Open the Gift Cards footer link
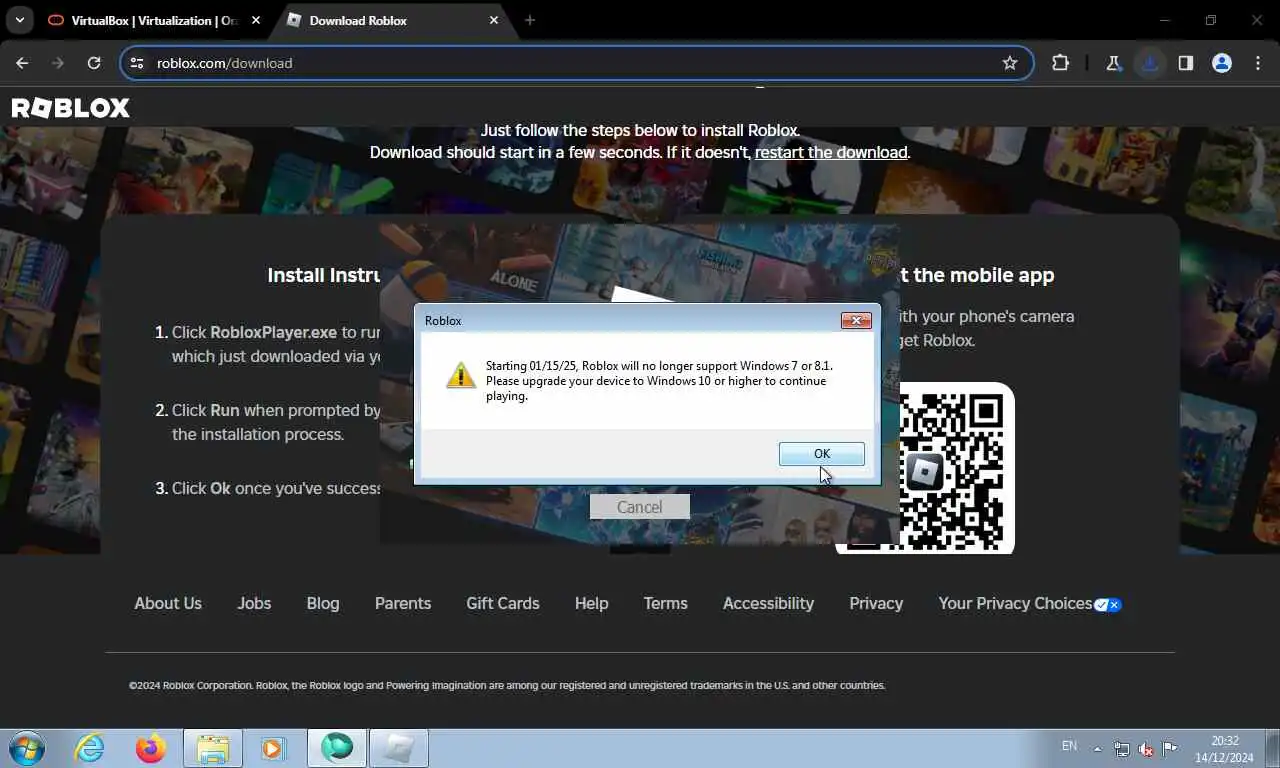The height and width of the screenshot is (768, 1280). pos(503,603)
